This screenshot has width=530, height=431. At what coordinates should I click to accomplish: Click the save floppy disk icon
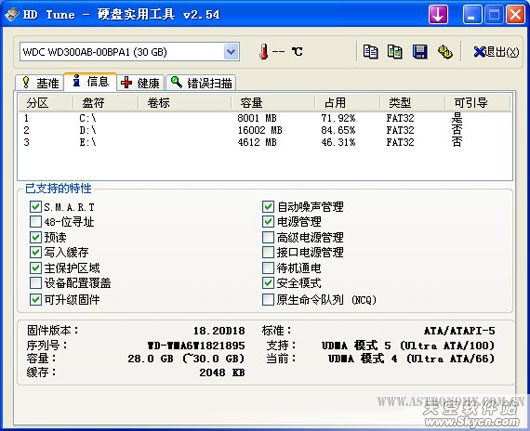[420, 52]
